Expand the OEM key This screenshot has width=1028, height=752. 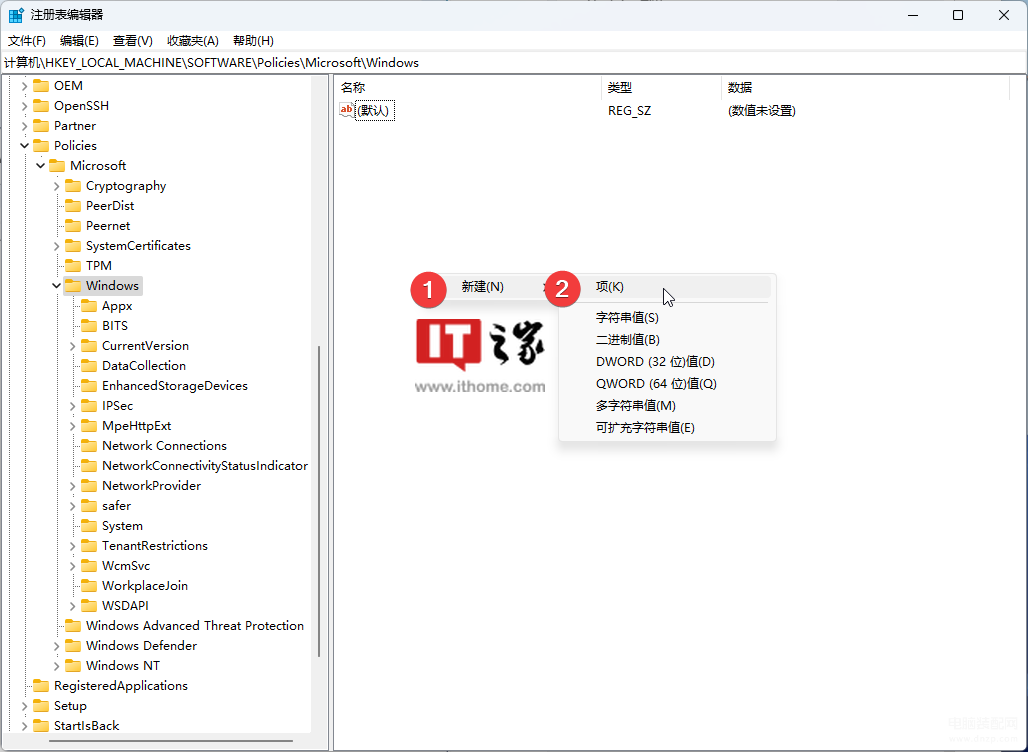coord(25,86)
